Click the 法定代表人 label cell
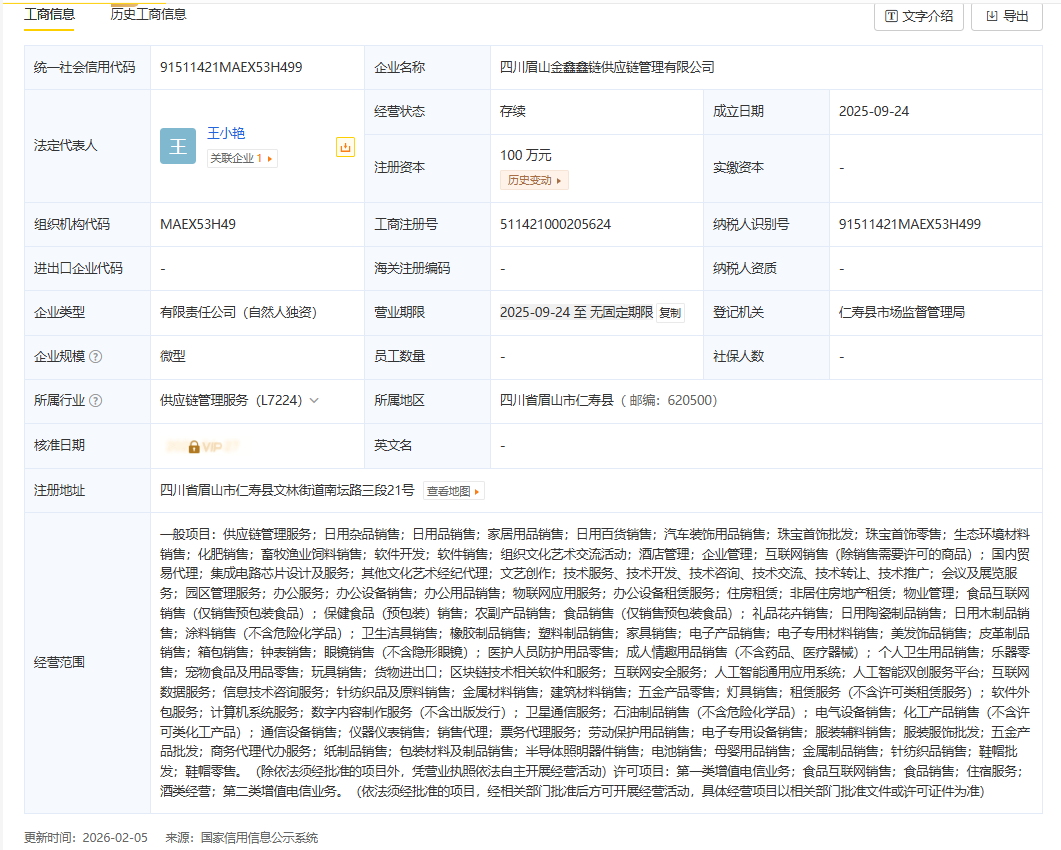Screen dimensions: 1061x850 [x=87, y=146]
